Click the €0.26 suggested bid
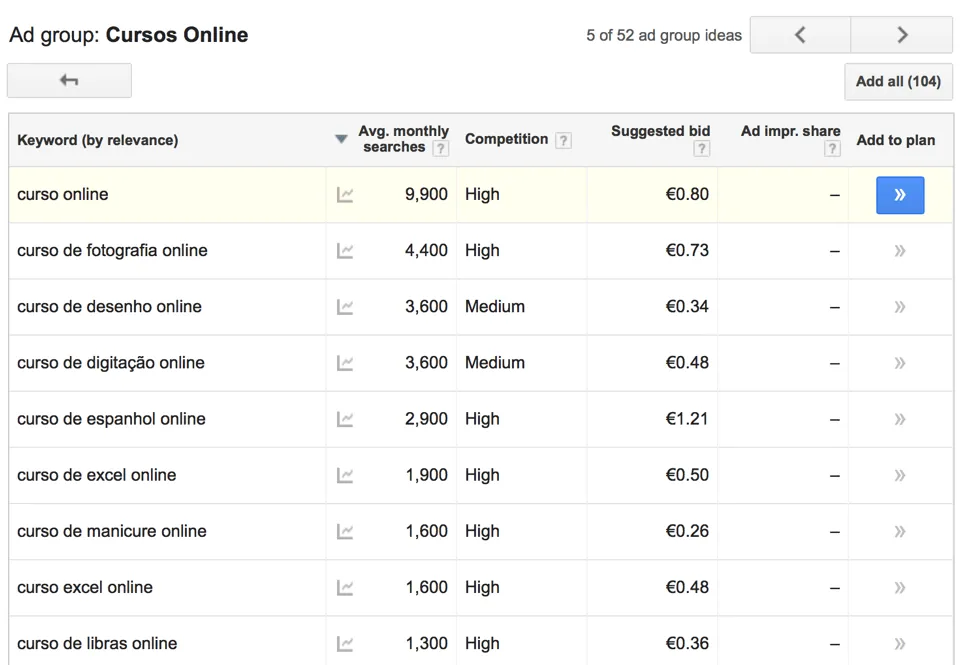Viewport: 960px width, 665px height. pyautogui.click(x=687, y=532)
